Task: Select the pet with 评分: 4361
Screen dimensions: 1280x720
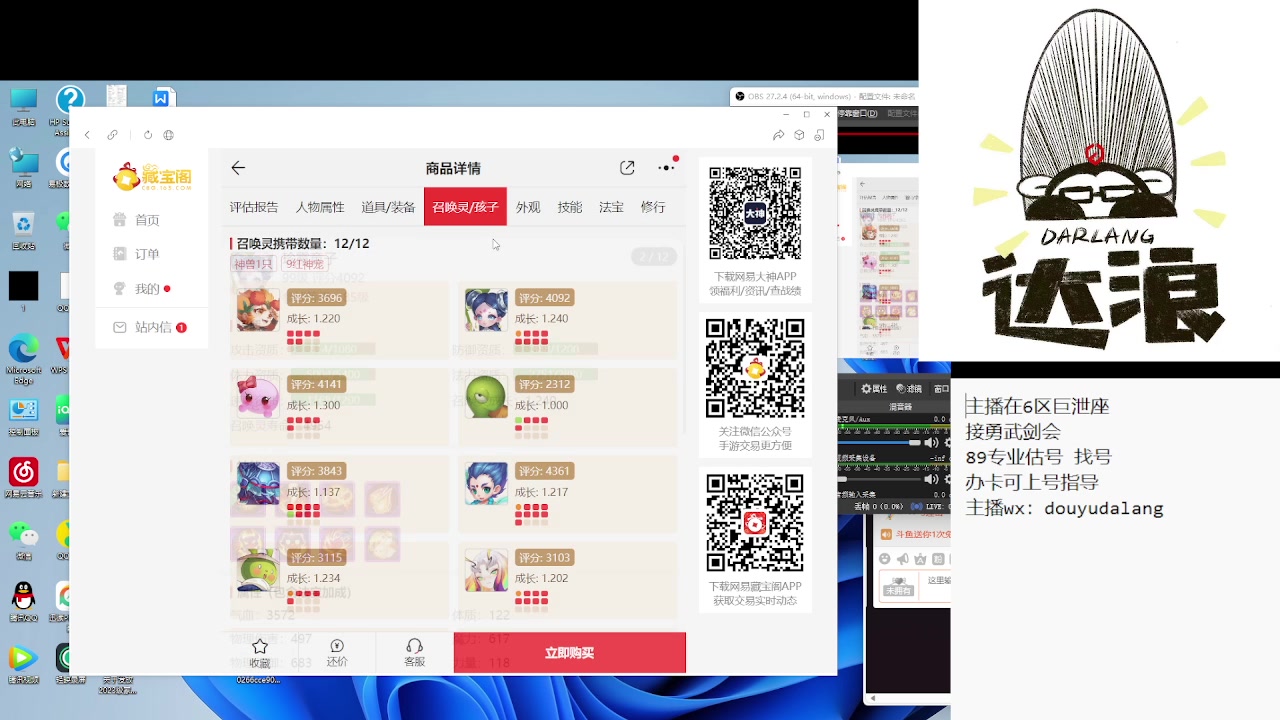Action: click(567, 493)
